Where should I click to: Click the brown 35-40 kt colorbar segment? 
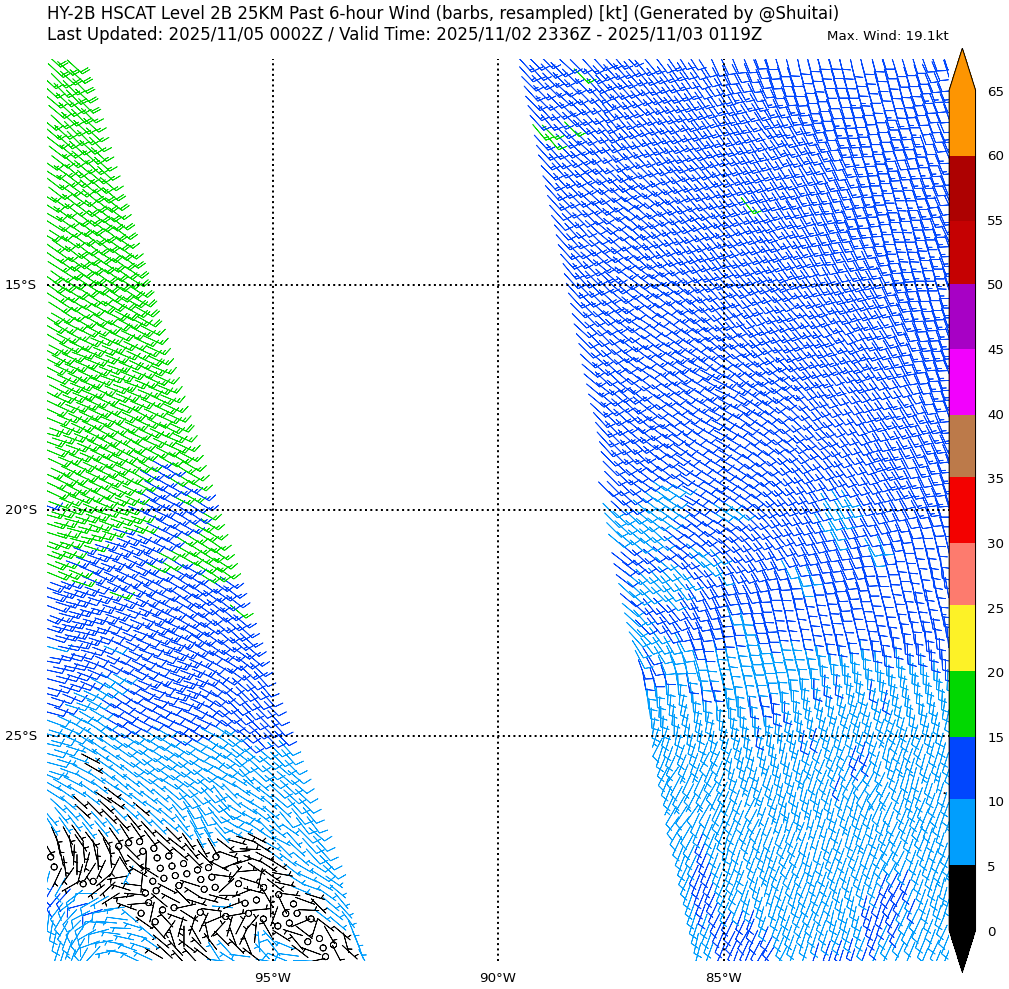click(x=961, y=446)
